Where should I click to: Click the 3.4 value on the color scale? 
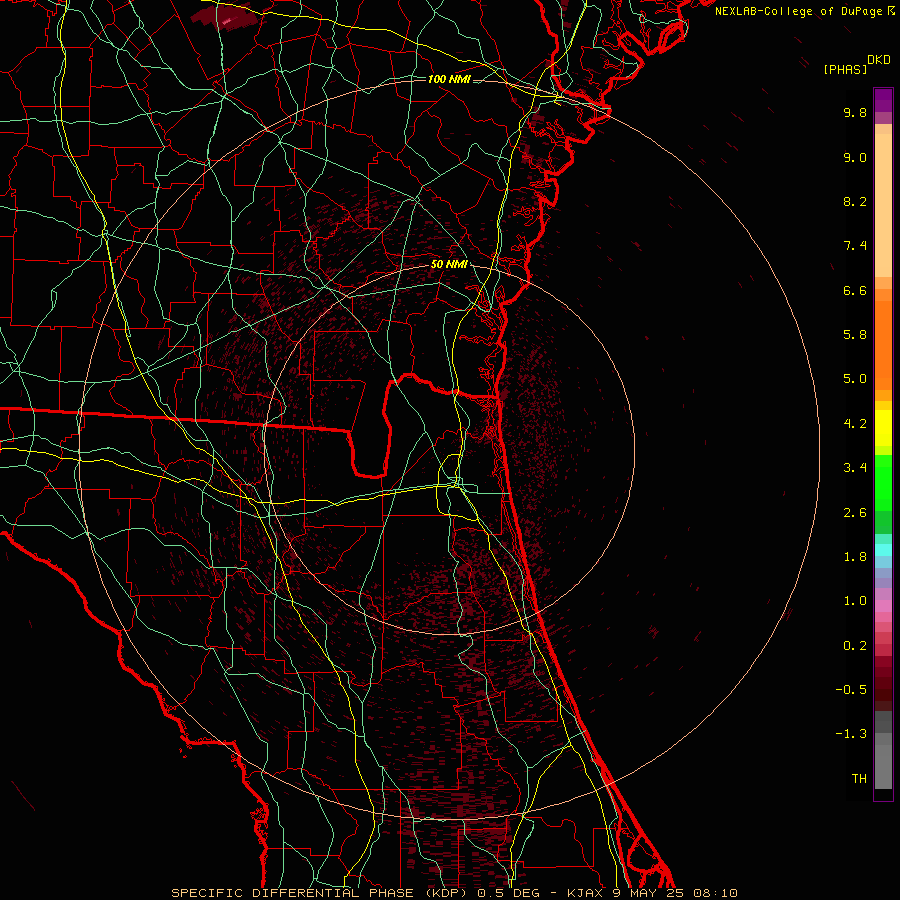coord(855,468)
